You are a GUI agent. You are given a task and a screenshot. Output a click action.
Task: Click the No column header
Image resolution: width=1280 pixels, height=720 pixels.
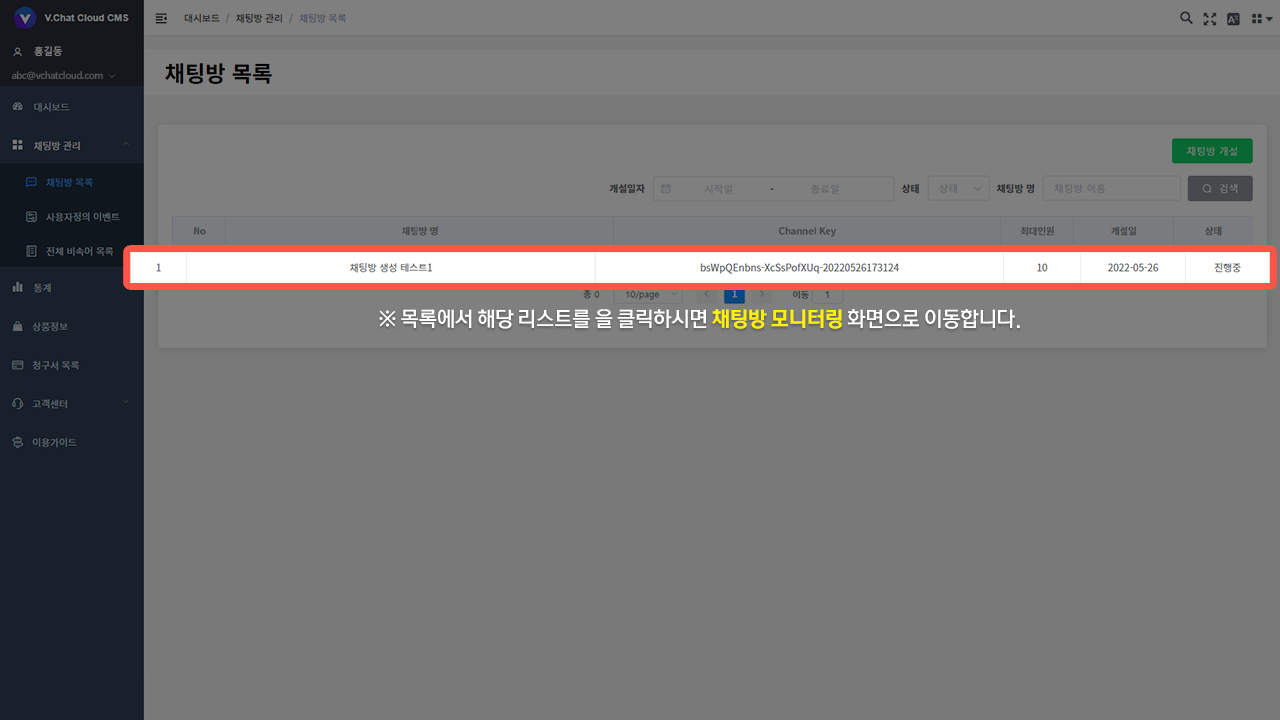pos(199,231)
